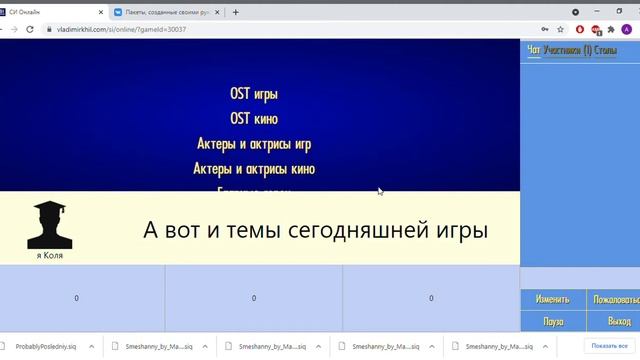
Task: Close the Пакеты, созданные своими руками tab
Action: pyautogui.click(x=217, y=12)
